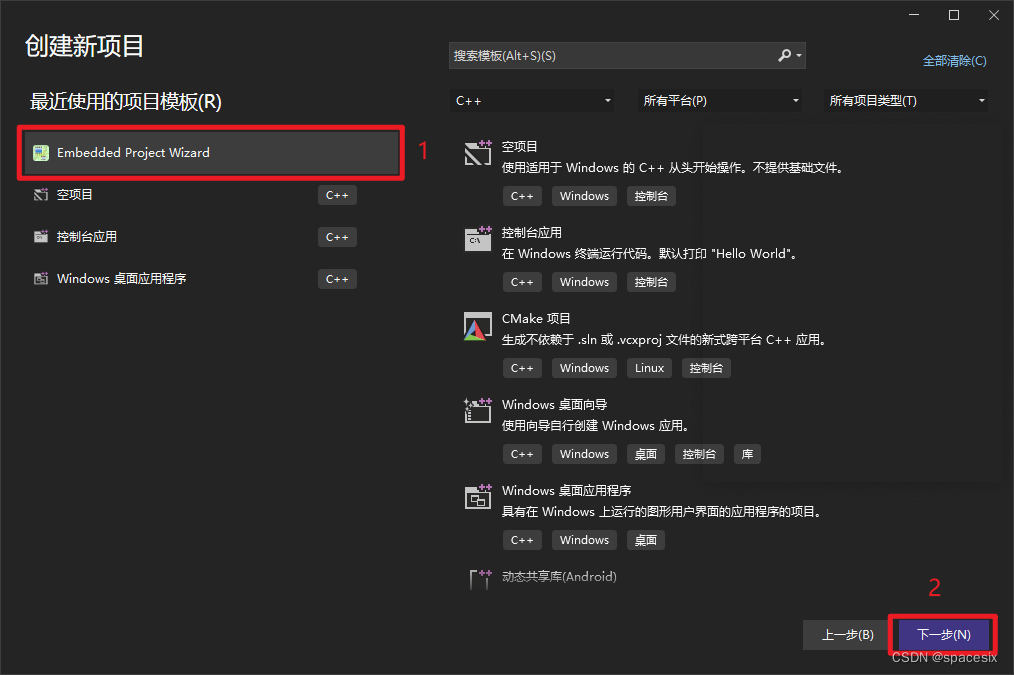Click the 控制台应用 template icon in list

(x=478, y=239)
